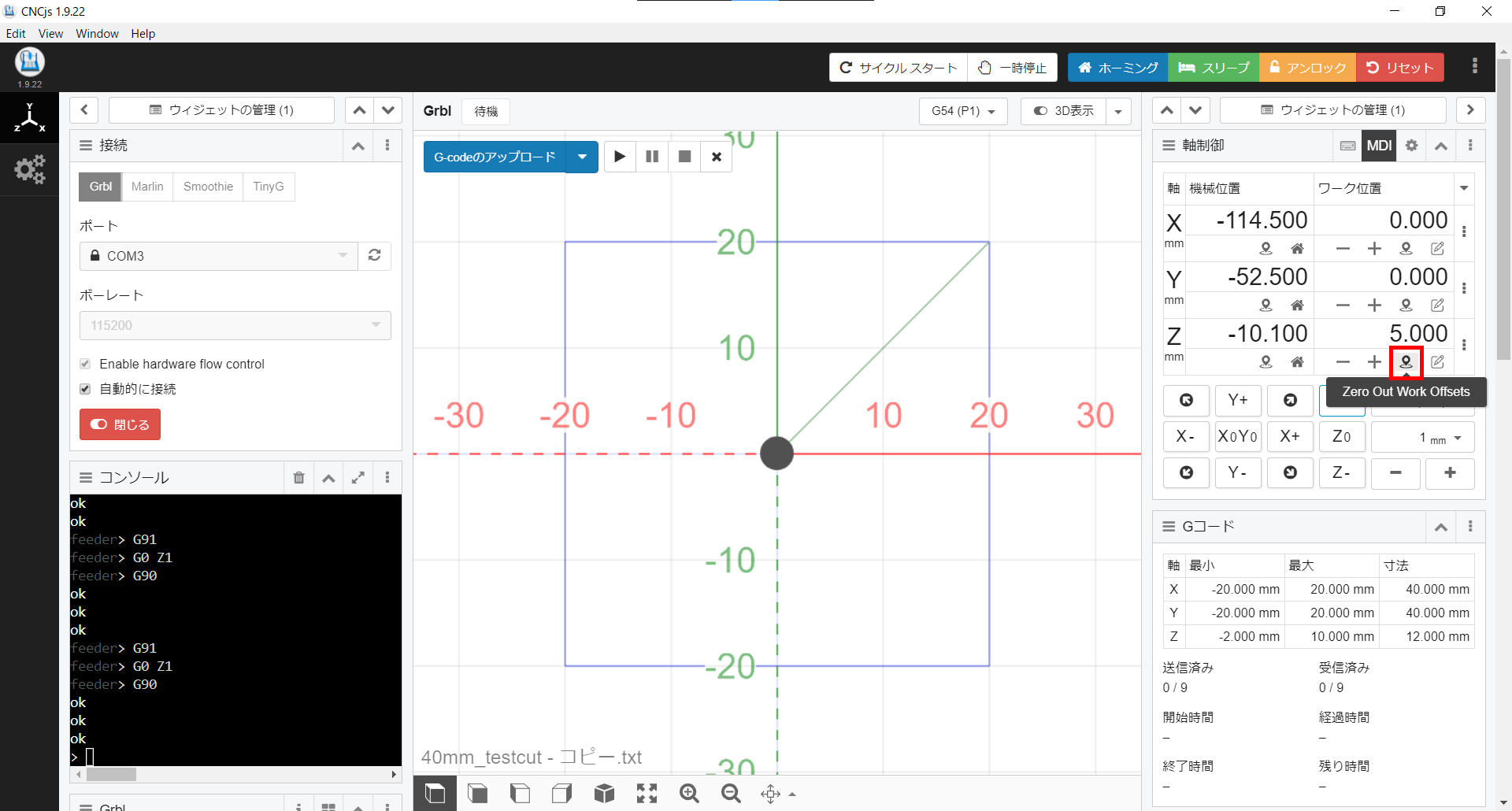
Task: Toggle keyboard jogging in axis widget
Action: point(1347,146)
